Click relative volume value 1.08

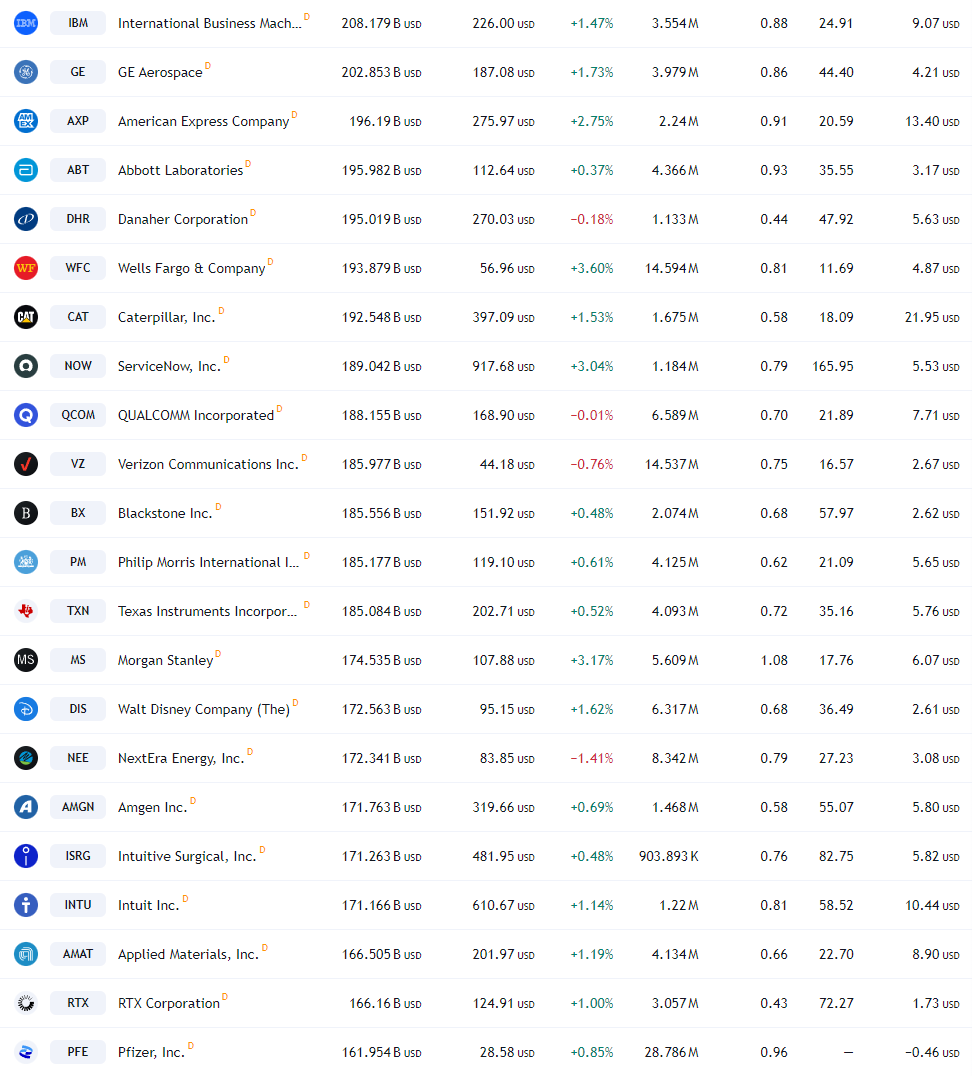(774, 660)
